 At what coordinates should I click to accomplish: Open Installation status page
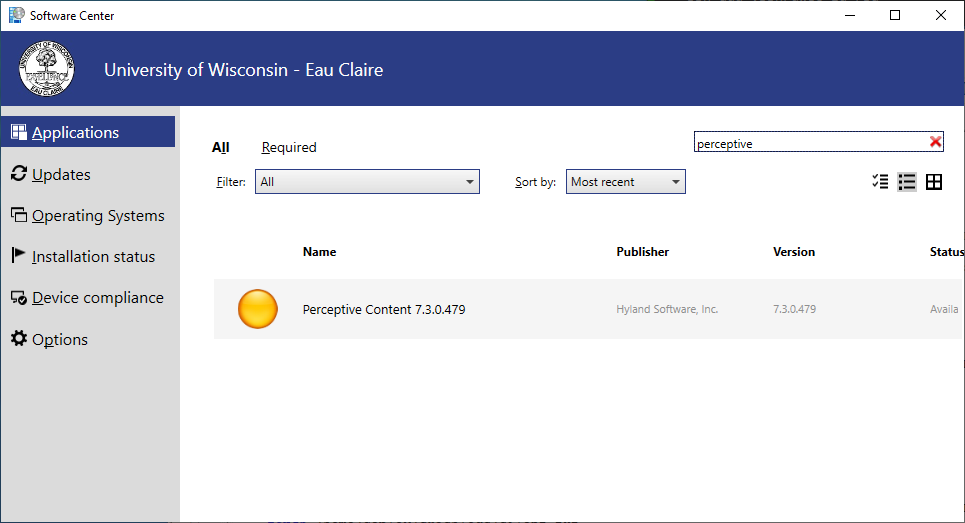tap(92, 256)
